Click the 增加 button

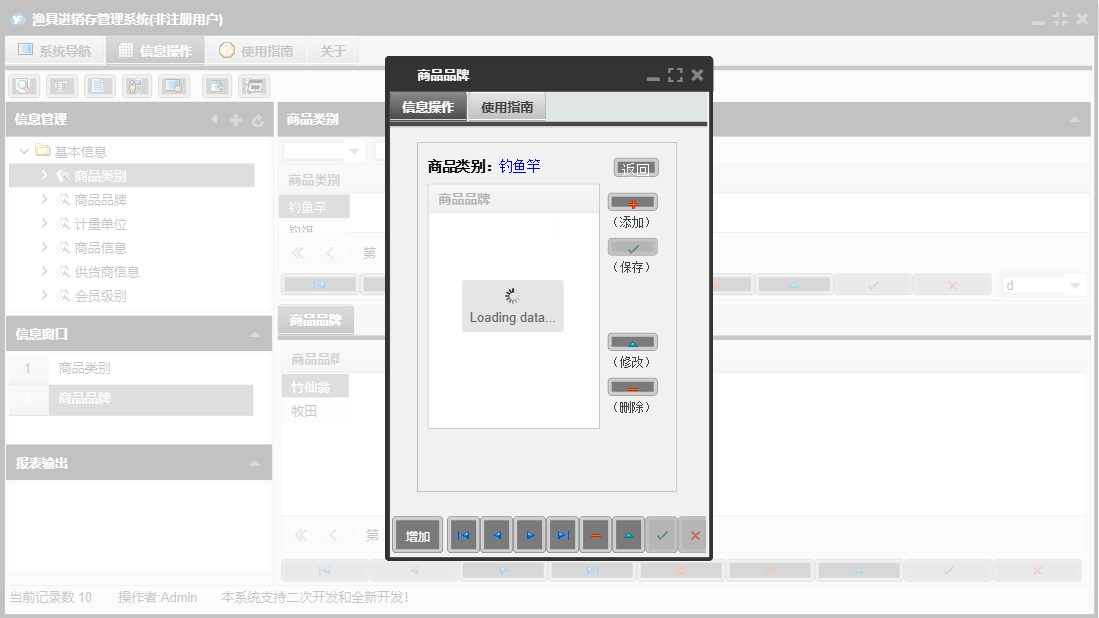point(418,535)
